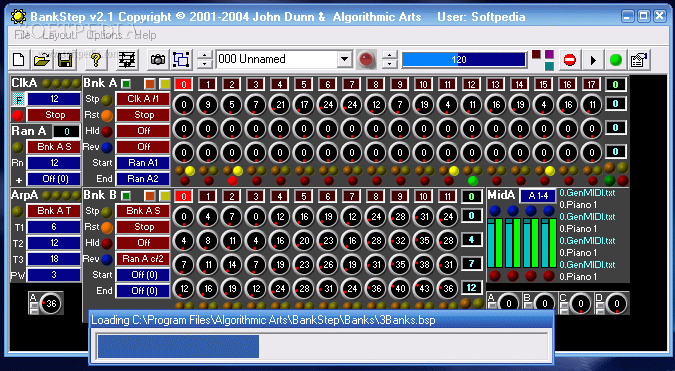675x371 pixels.
Task: Open the Ran A1 selector for Bnk A Start
Action: 142,163
